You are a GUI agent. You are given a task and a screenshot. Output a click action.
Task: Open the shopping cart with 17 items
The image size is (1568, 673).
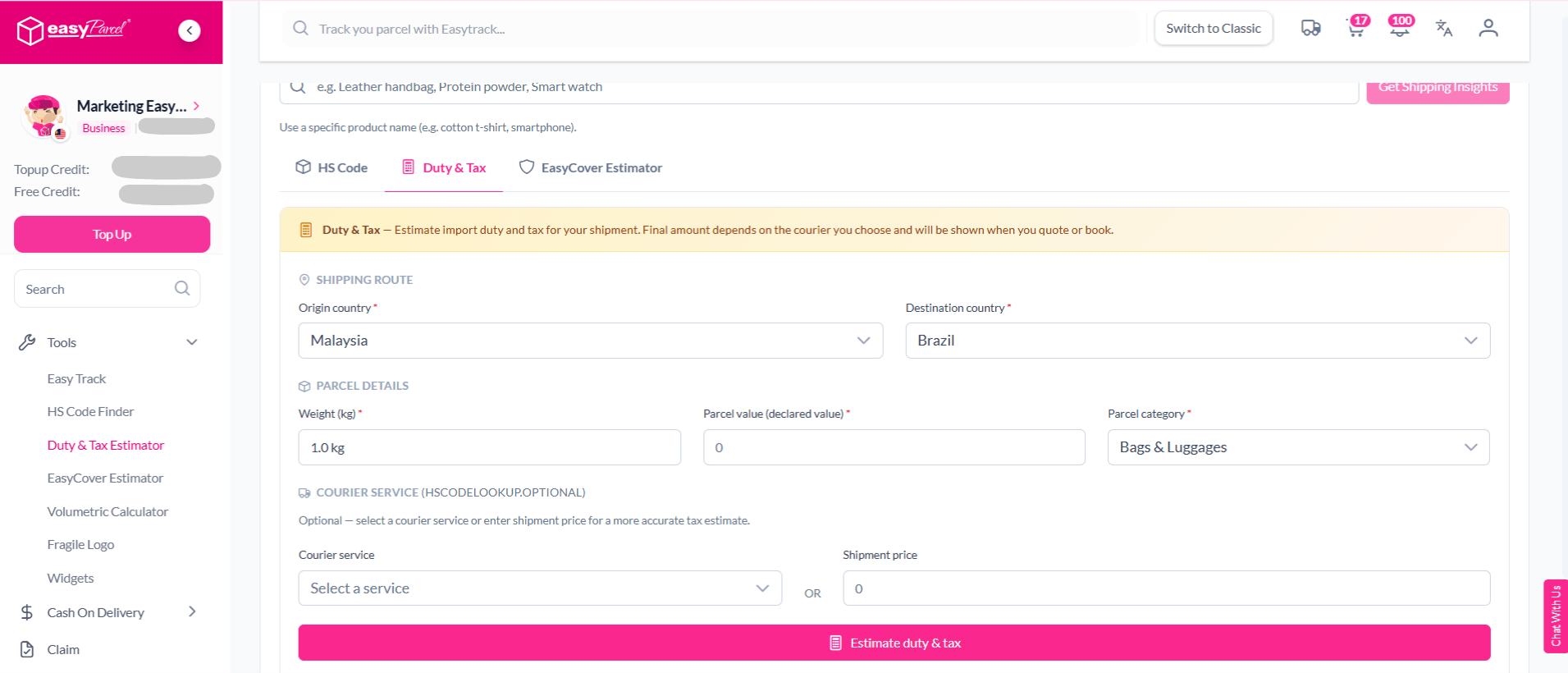click(1357, 28)
